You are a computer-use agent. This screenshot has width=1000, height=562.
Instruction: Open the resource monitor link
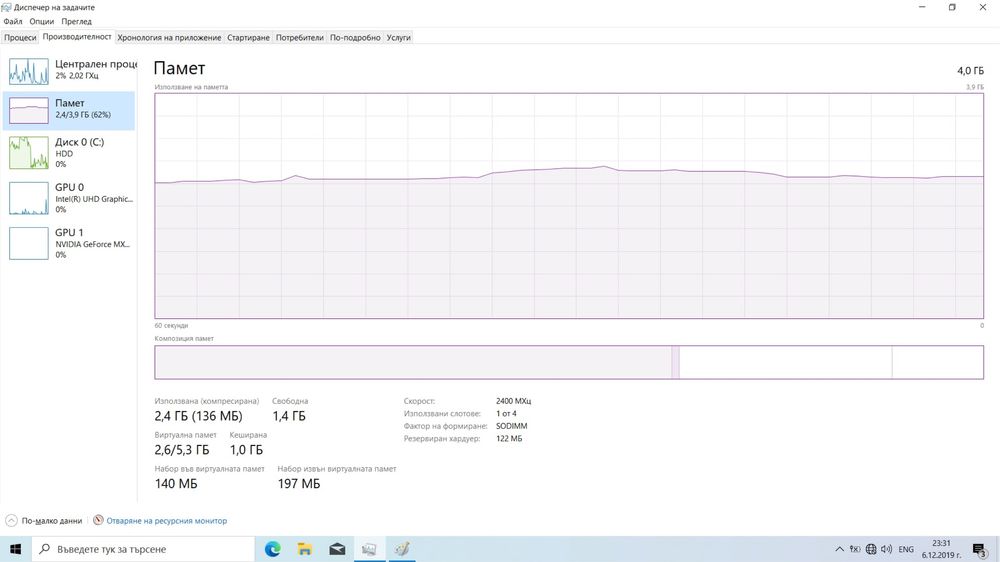(x=166, y=521)
